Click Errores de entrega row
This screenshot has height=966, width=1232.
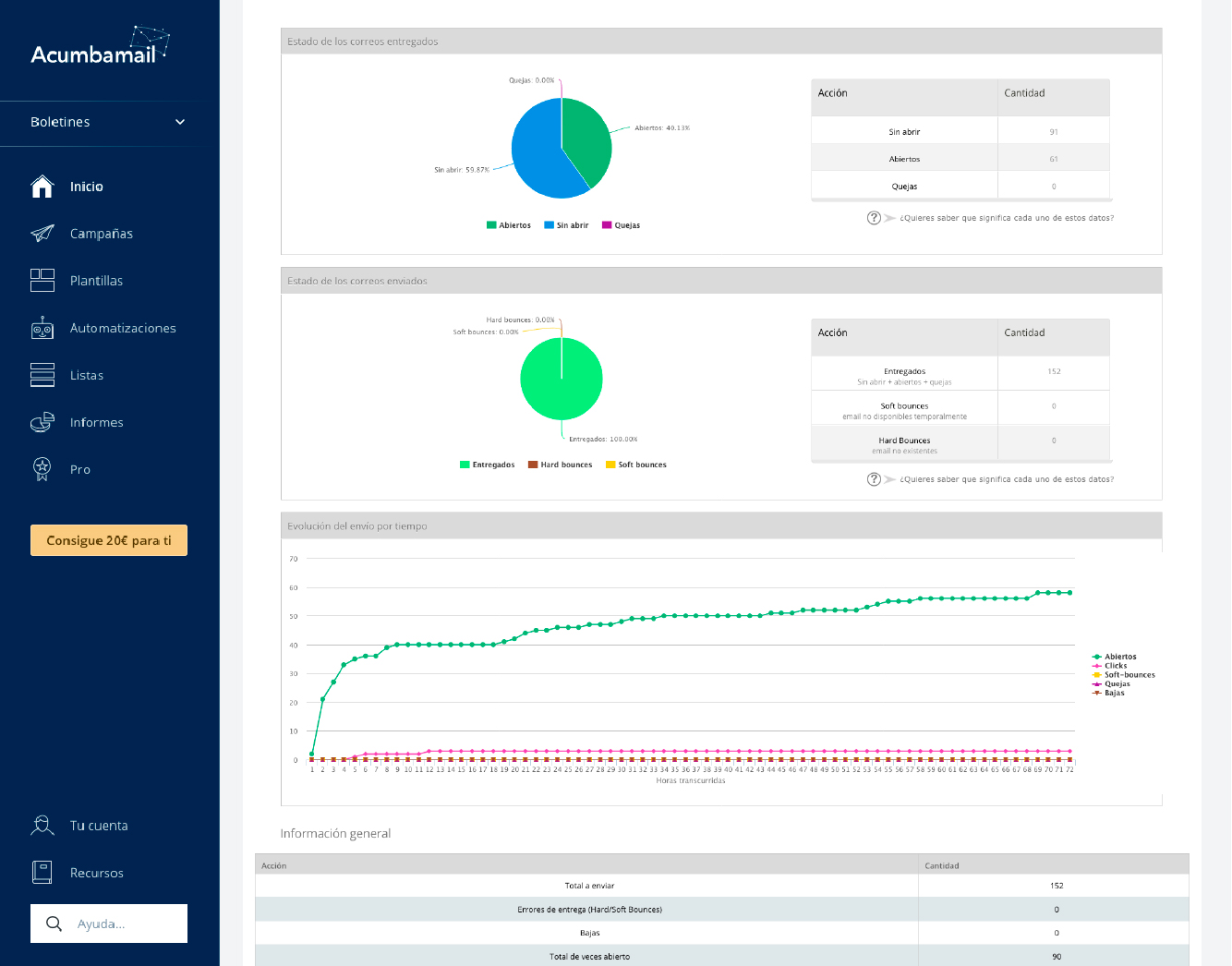(x=722, y=910)
